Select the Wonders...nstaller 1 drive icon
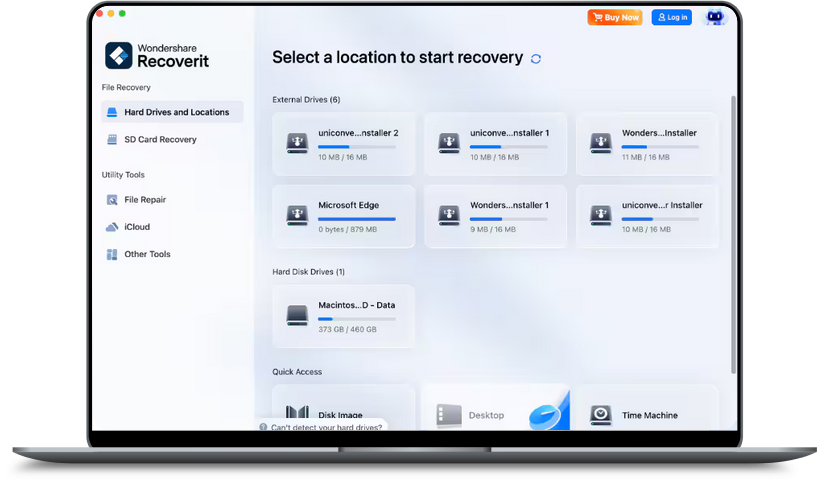The width and height of the screenshot is (817, 484). pyautogui.click(x=449, y=215)
